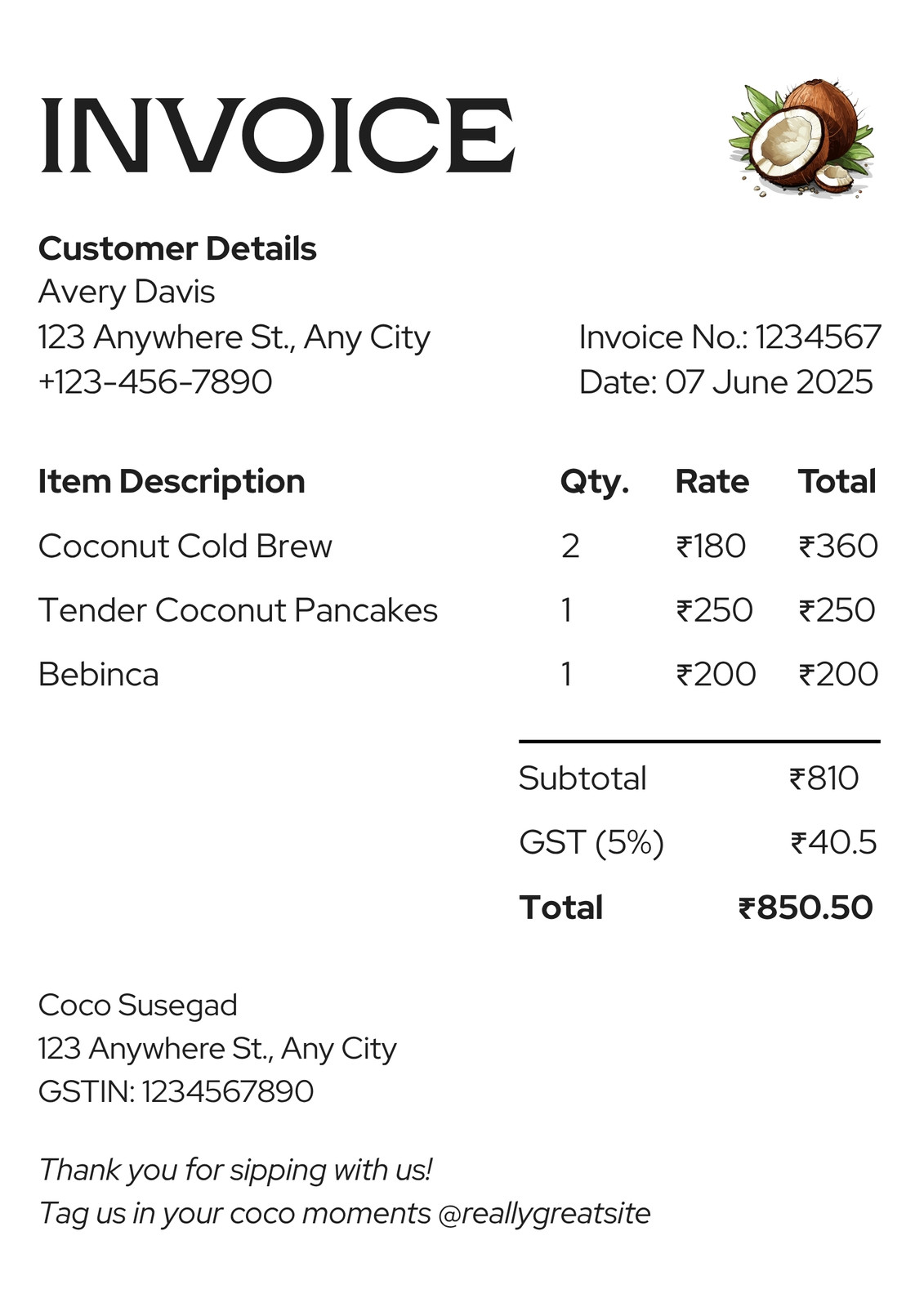Image resolution: width=924 pixels, height=1307 pixels.
Task: Select the Coconut Cold Brew item
Action: click(x=185, y=546)
